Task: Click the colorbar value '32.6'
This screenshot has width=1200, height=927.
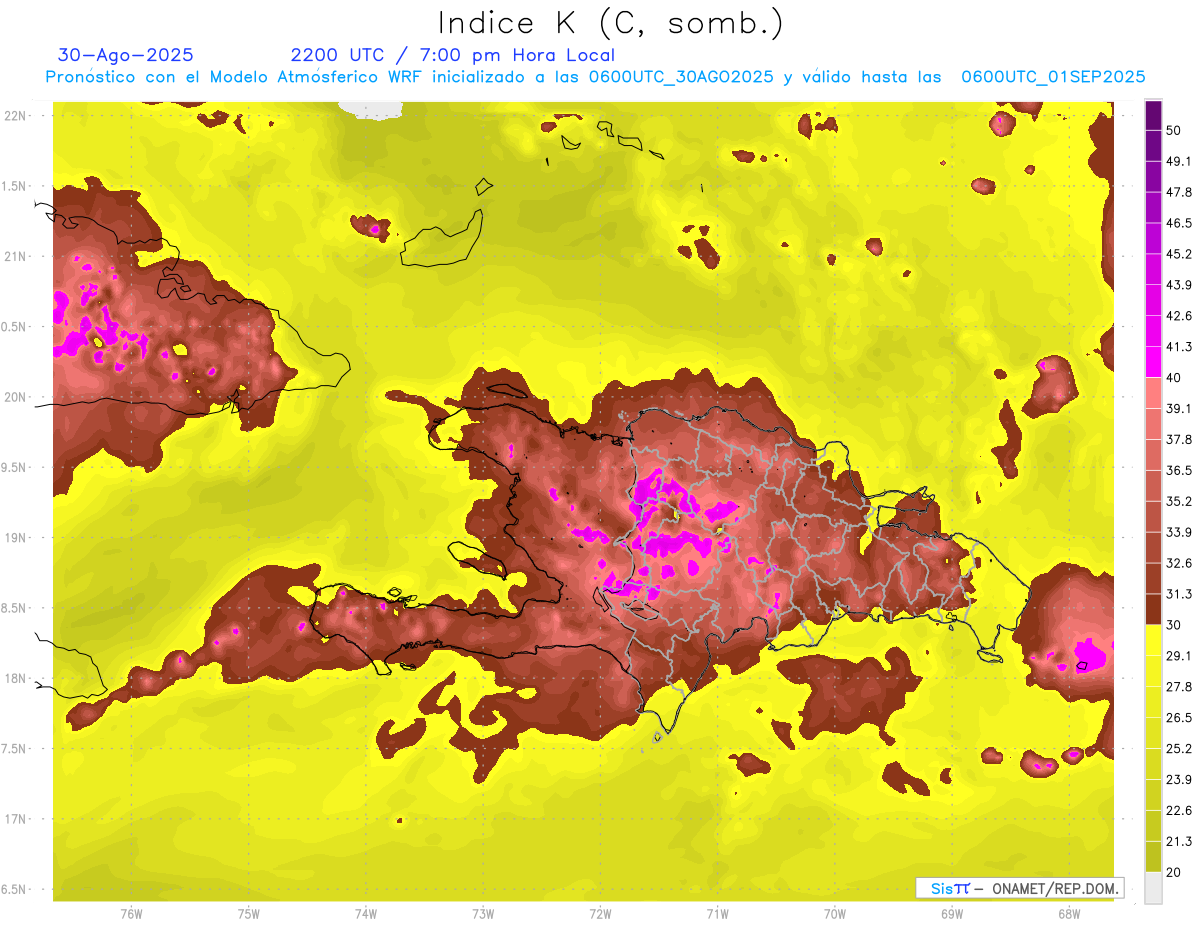Action: (1178, 563)
